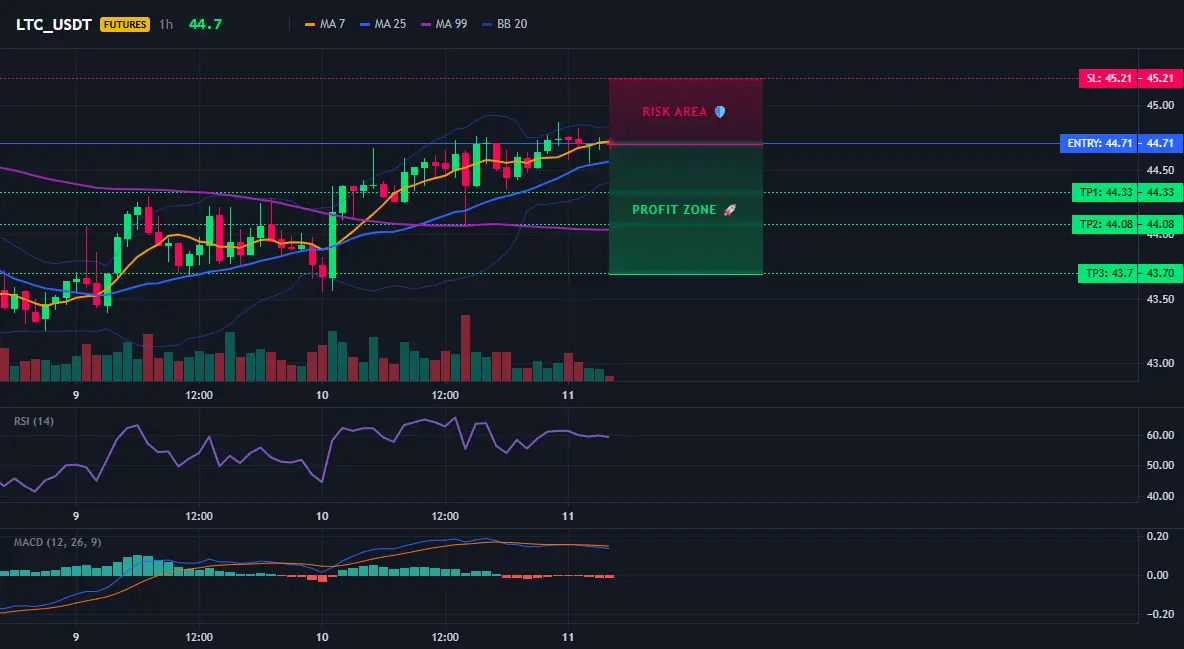Click the green 44.7 current price
The image size is (1184, 649).
coord(205,24)
